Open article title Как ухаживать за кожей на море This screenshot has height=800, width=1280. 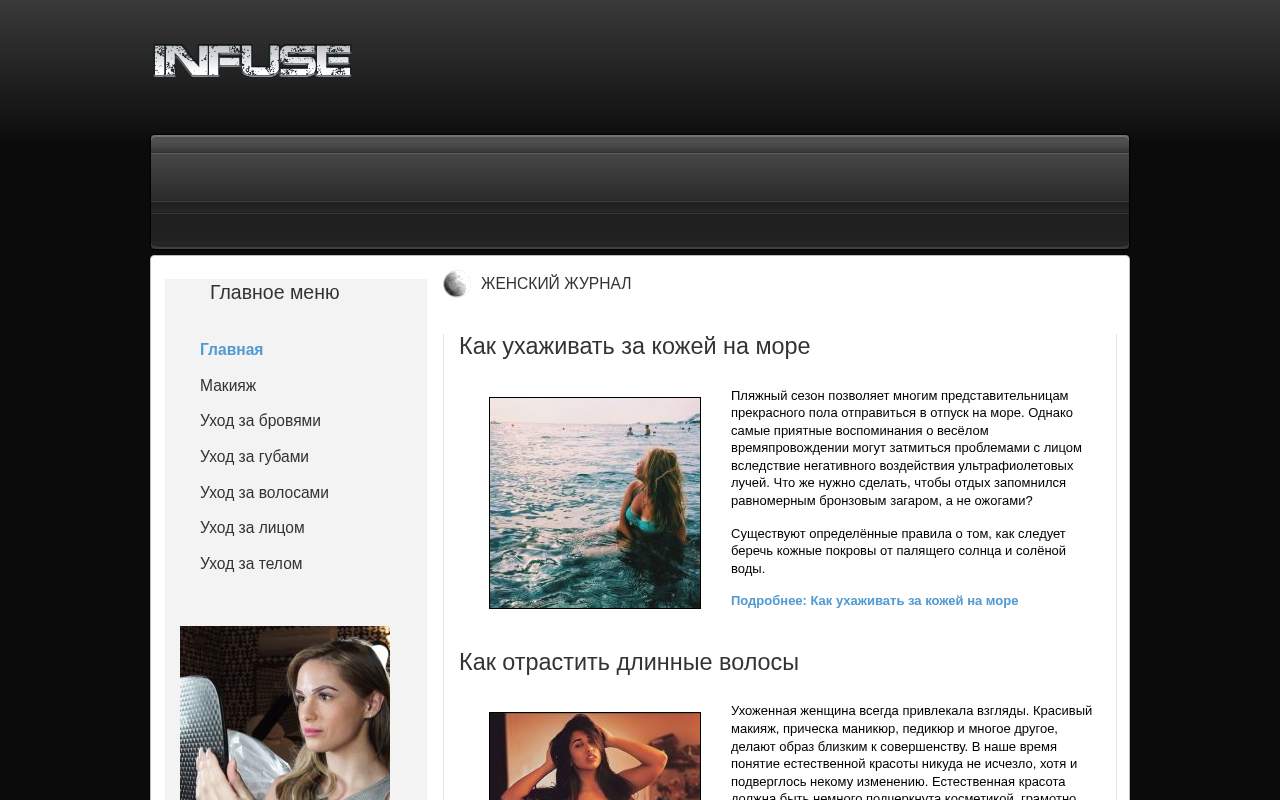pyautogui.click(x=634, y=346)
